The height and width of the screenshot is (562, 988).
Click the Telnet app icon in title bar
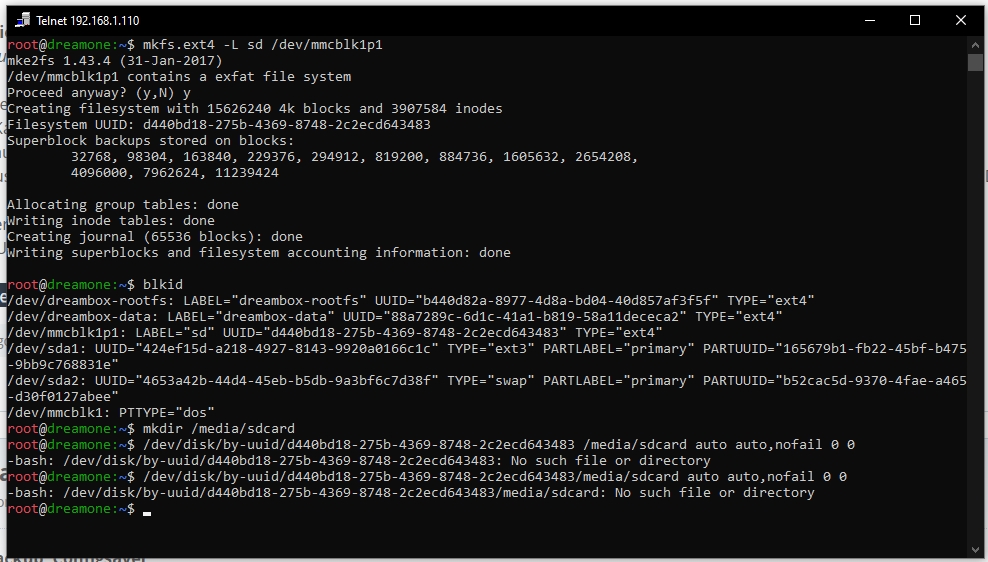click(x=22, y=20)
